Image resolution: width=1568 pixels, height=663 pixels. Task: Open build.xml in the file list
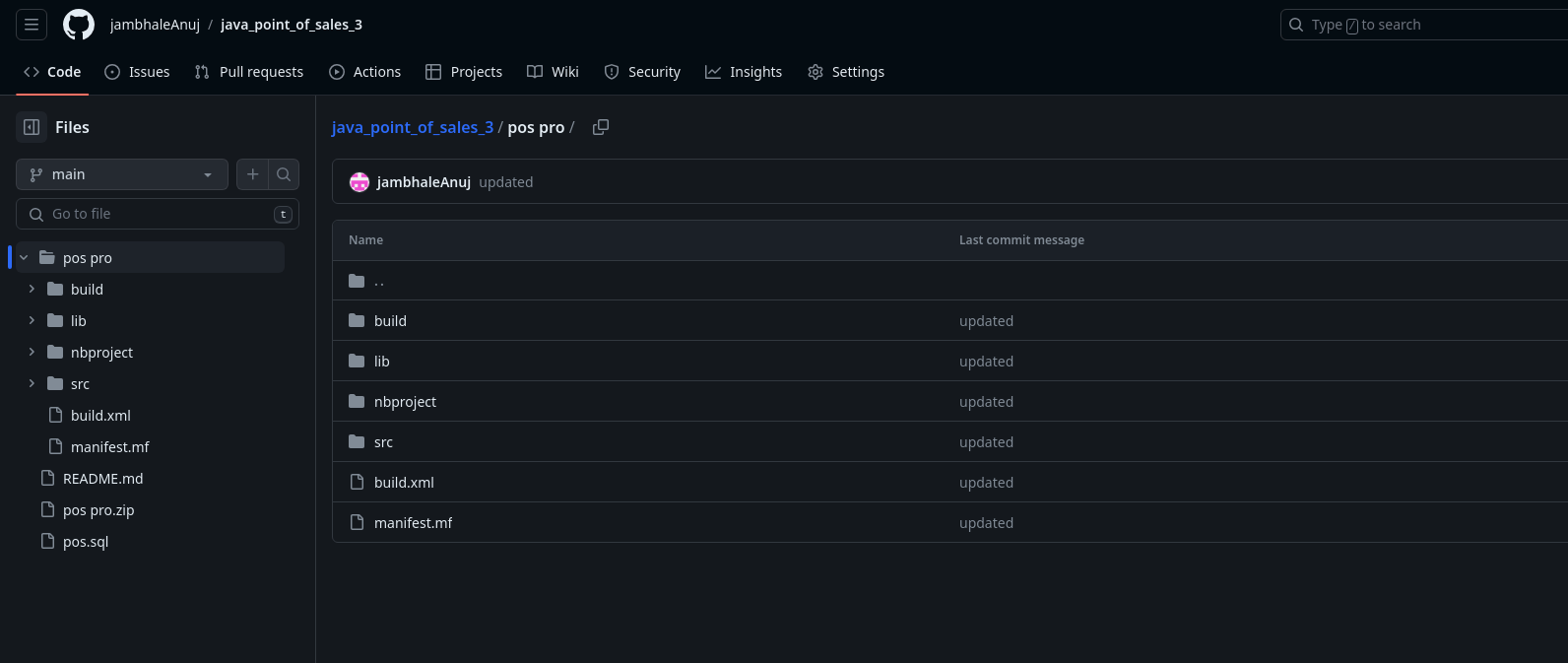click(404, 483)
